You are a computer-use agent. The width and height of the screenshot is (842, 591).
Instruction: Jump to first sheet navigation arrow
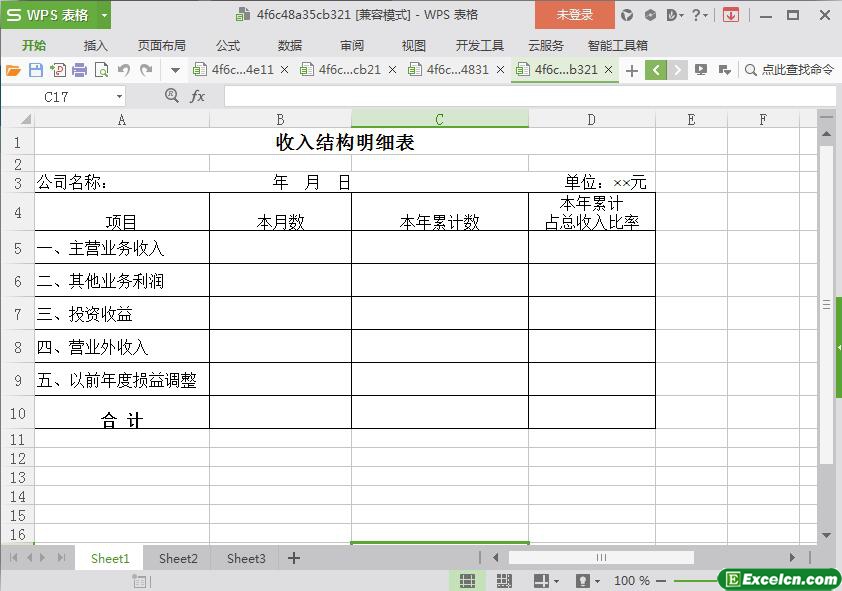point(13,558)
